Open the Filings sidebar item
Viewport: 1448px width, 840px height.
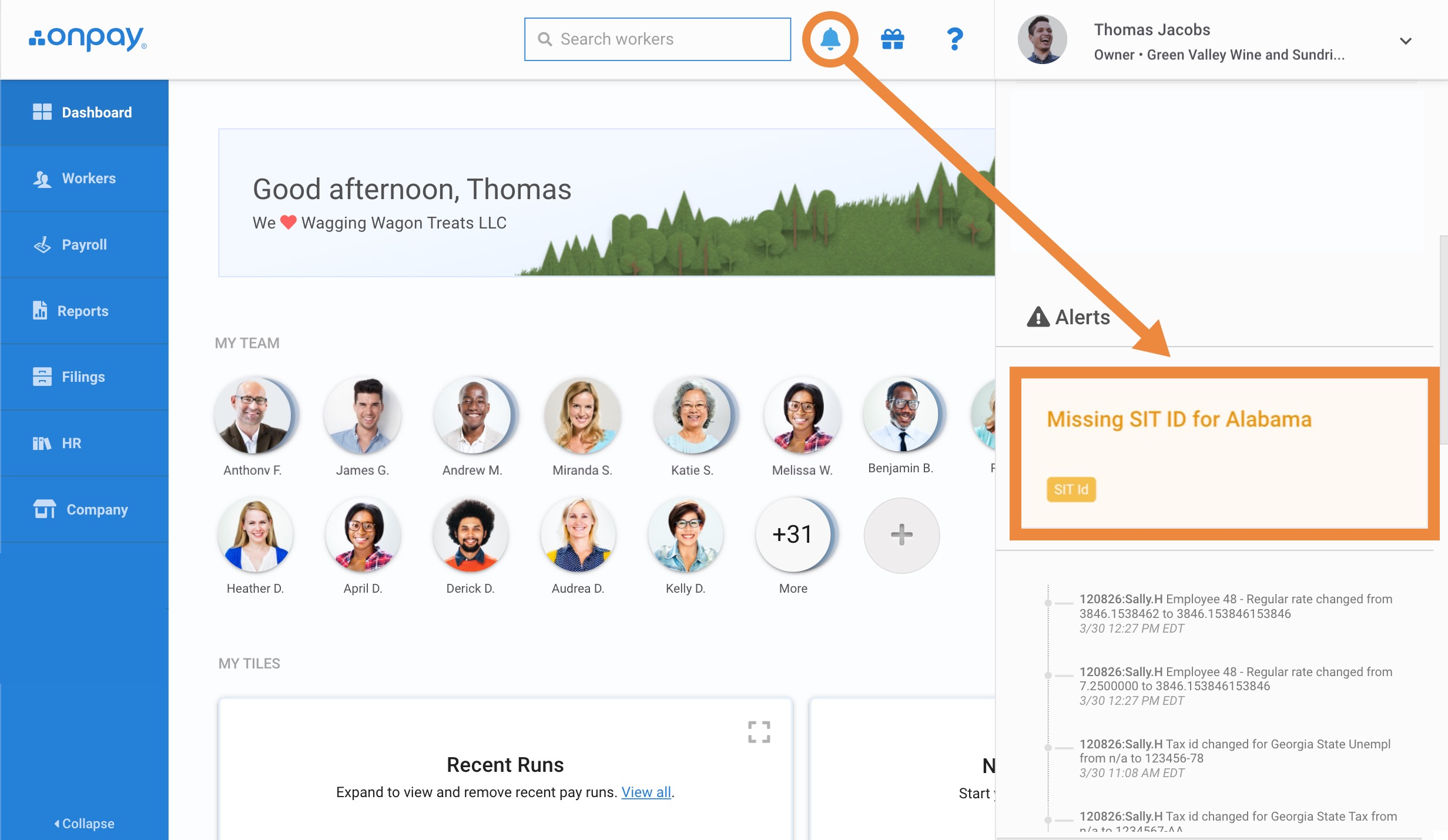click(x=84, y=377)
